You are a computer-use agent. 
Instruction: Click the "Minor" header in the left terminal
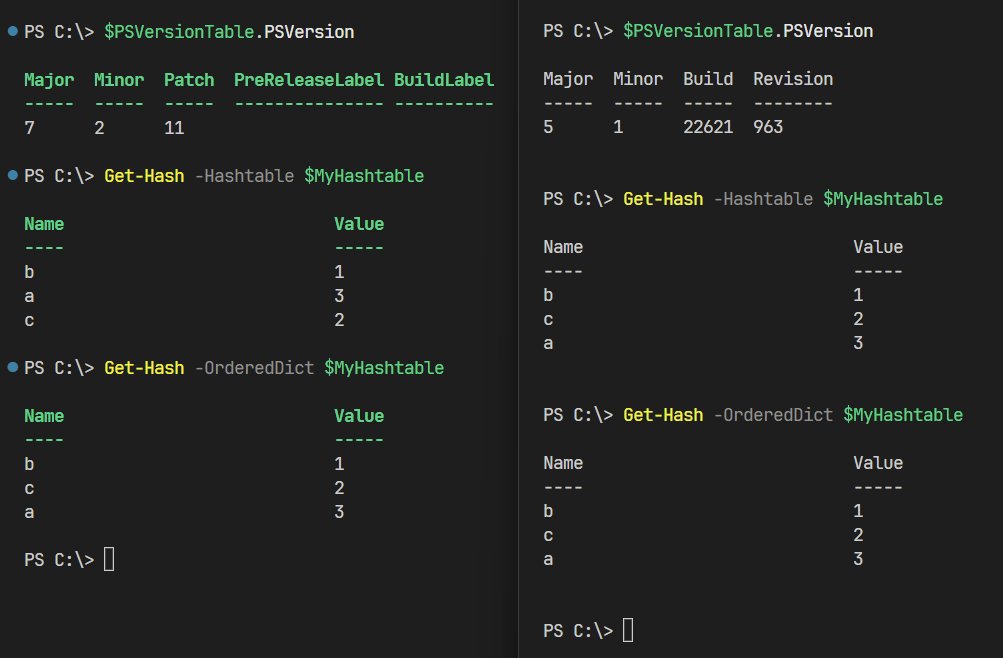(x=119, y=80)
